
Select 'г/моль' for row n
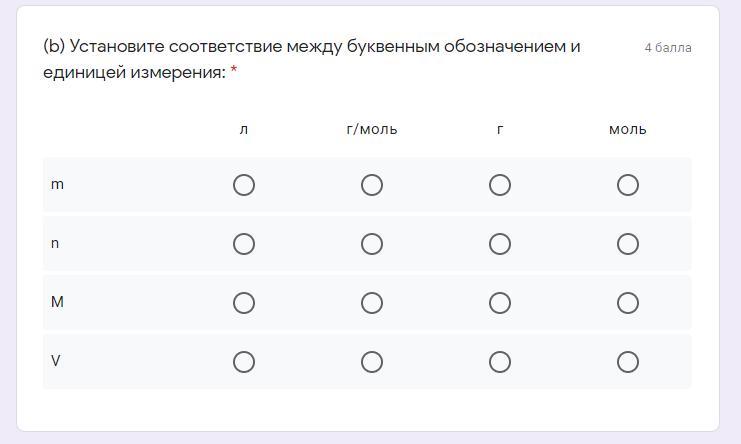[372, 244]
